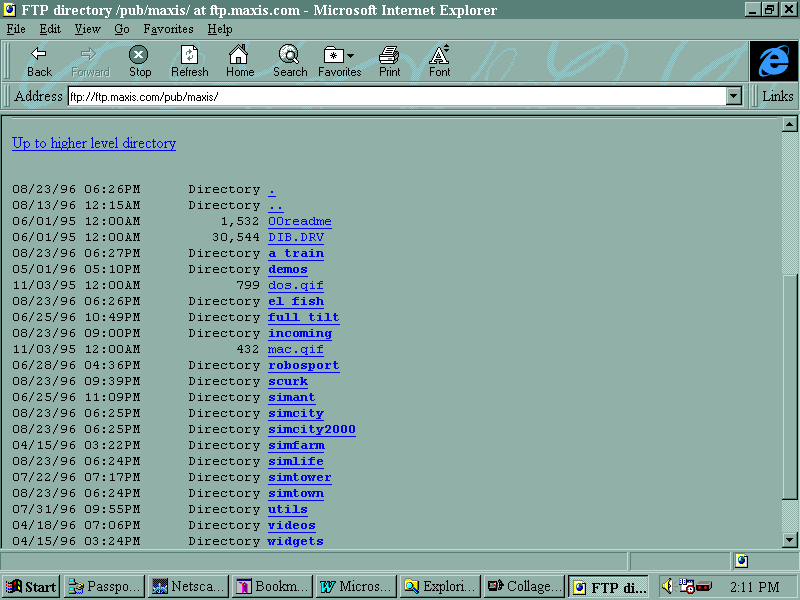Open the Windows Start menu

click(x=30, y=587)
